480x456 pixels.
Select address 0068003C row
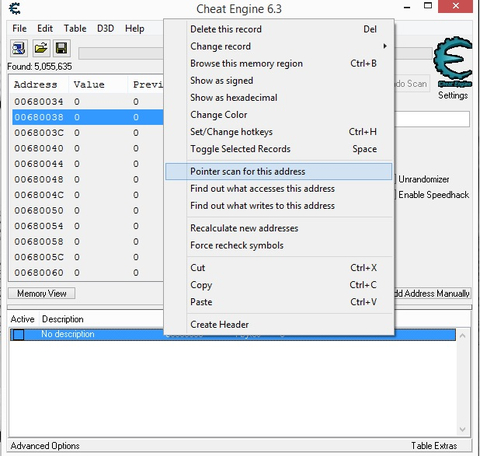[x=88, y=133]
